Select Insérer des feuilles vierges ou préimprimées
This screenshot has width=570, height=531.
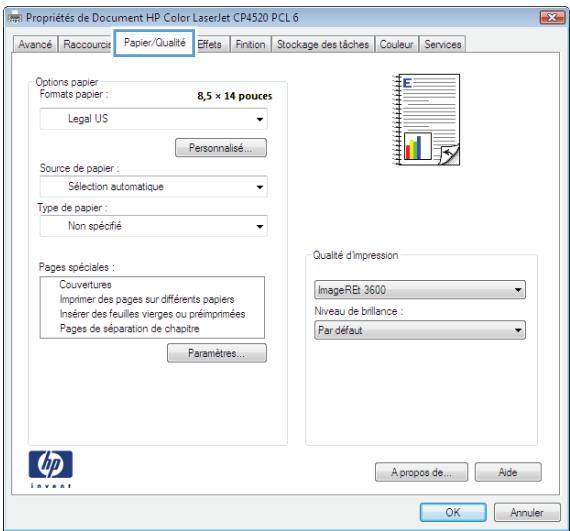(x=152, y=314)
